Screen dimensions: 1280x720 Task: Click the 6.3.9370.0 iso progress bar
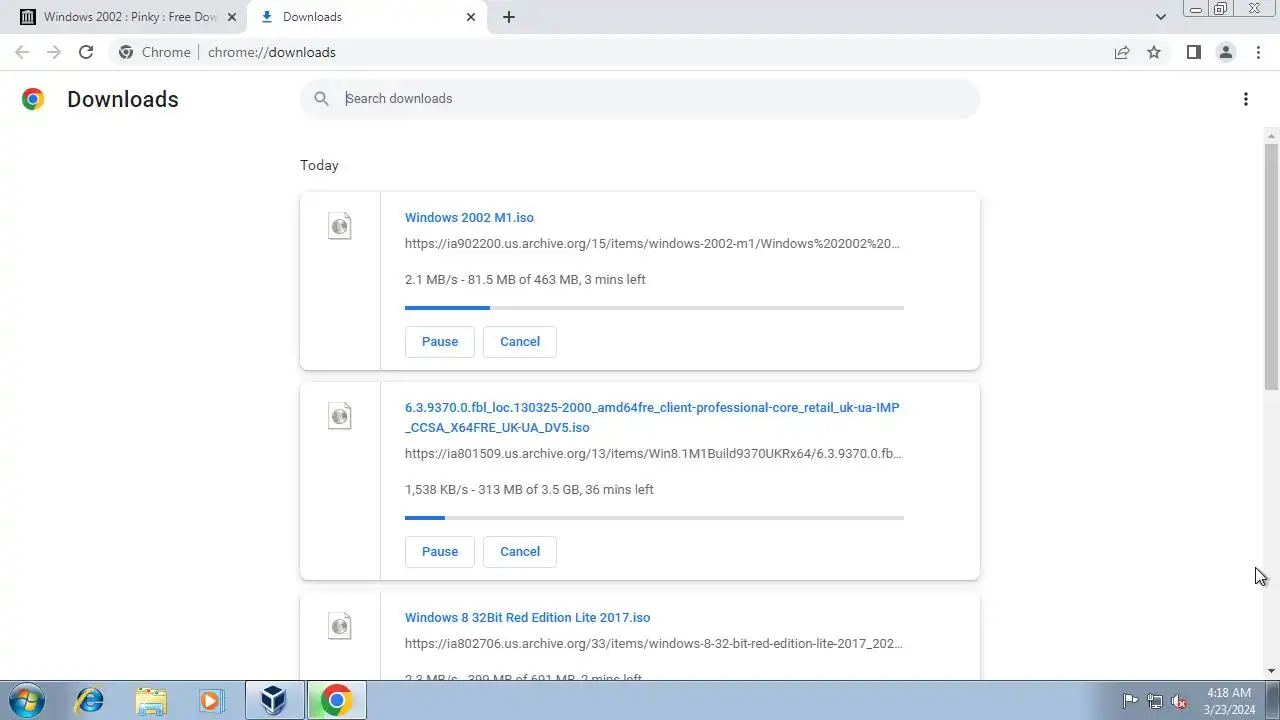tap(654, 518)
